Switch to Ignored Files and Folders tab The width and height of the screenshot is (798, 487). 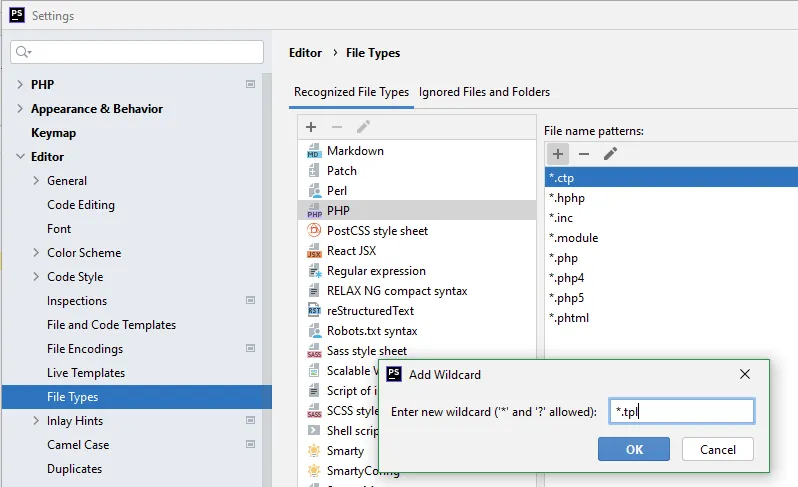point(484,92)
